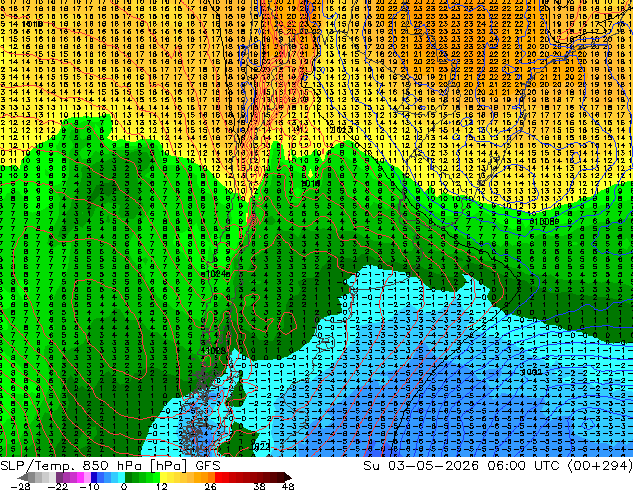Click the 'SLP/Temp. 850 hPa [hPa] GFS' title
This screenshot has height=490, width=634.
pos(110,466)
